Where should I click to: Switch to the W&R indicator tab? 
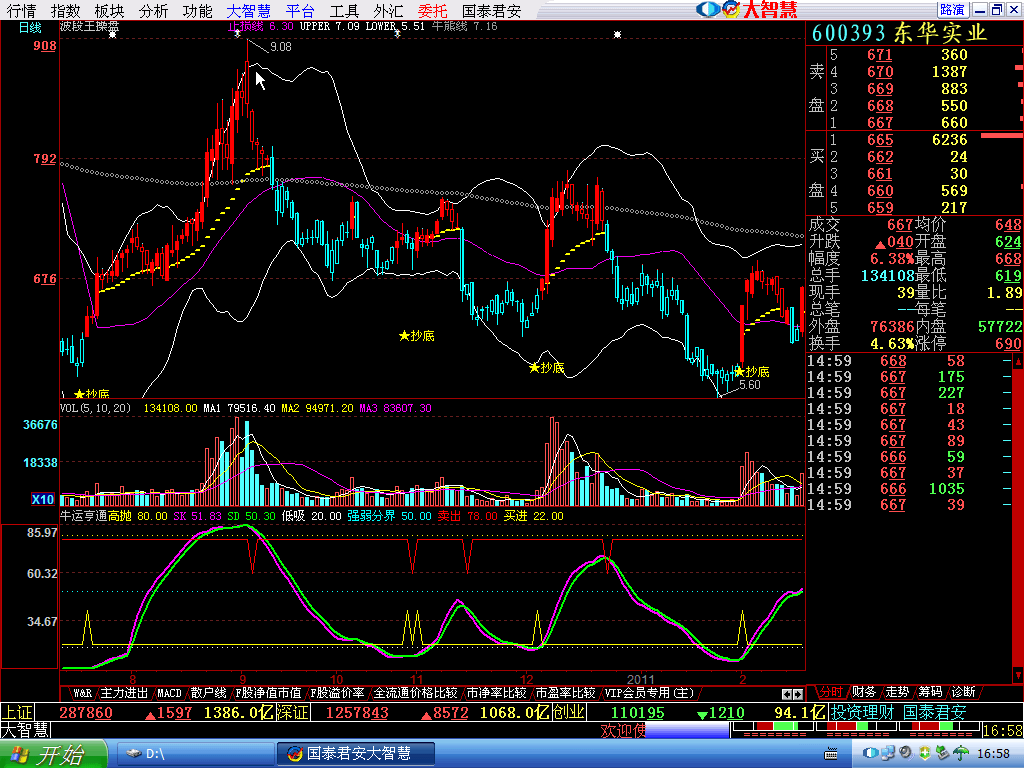coord(82,693)
